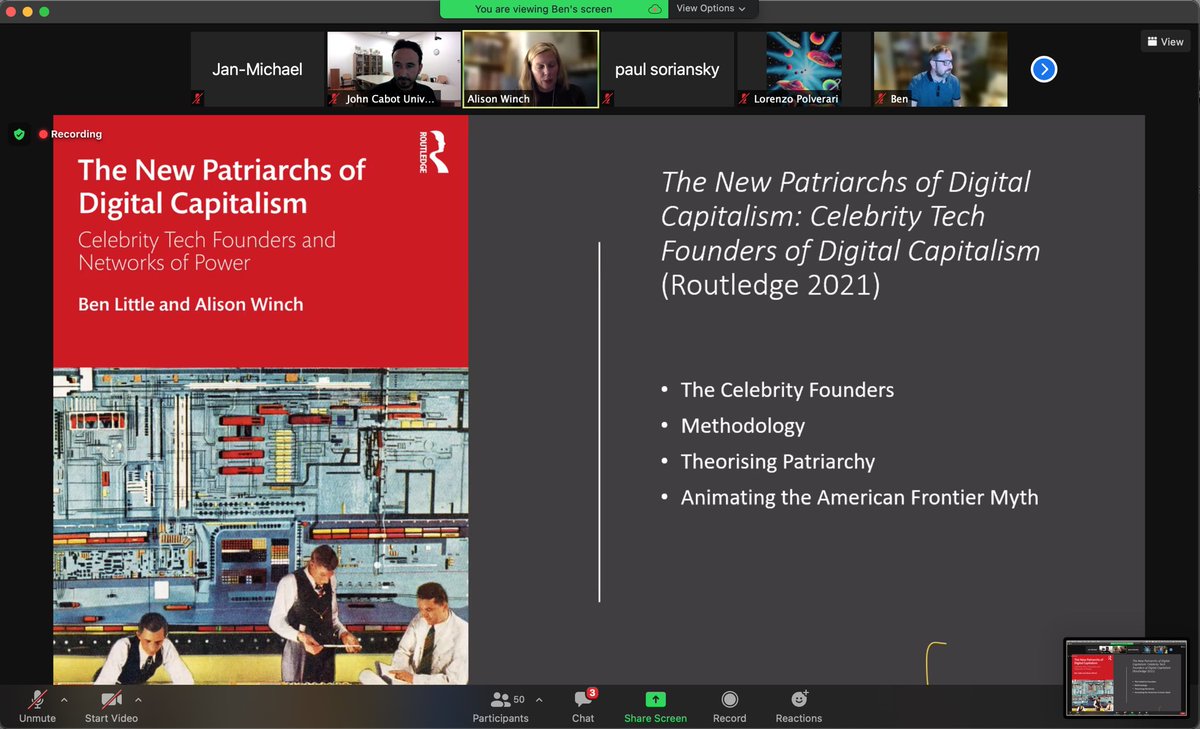
Task: Click the cloud icon in the green banner
Action: coord(655,9)
